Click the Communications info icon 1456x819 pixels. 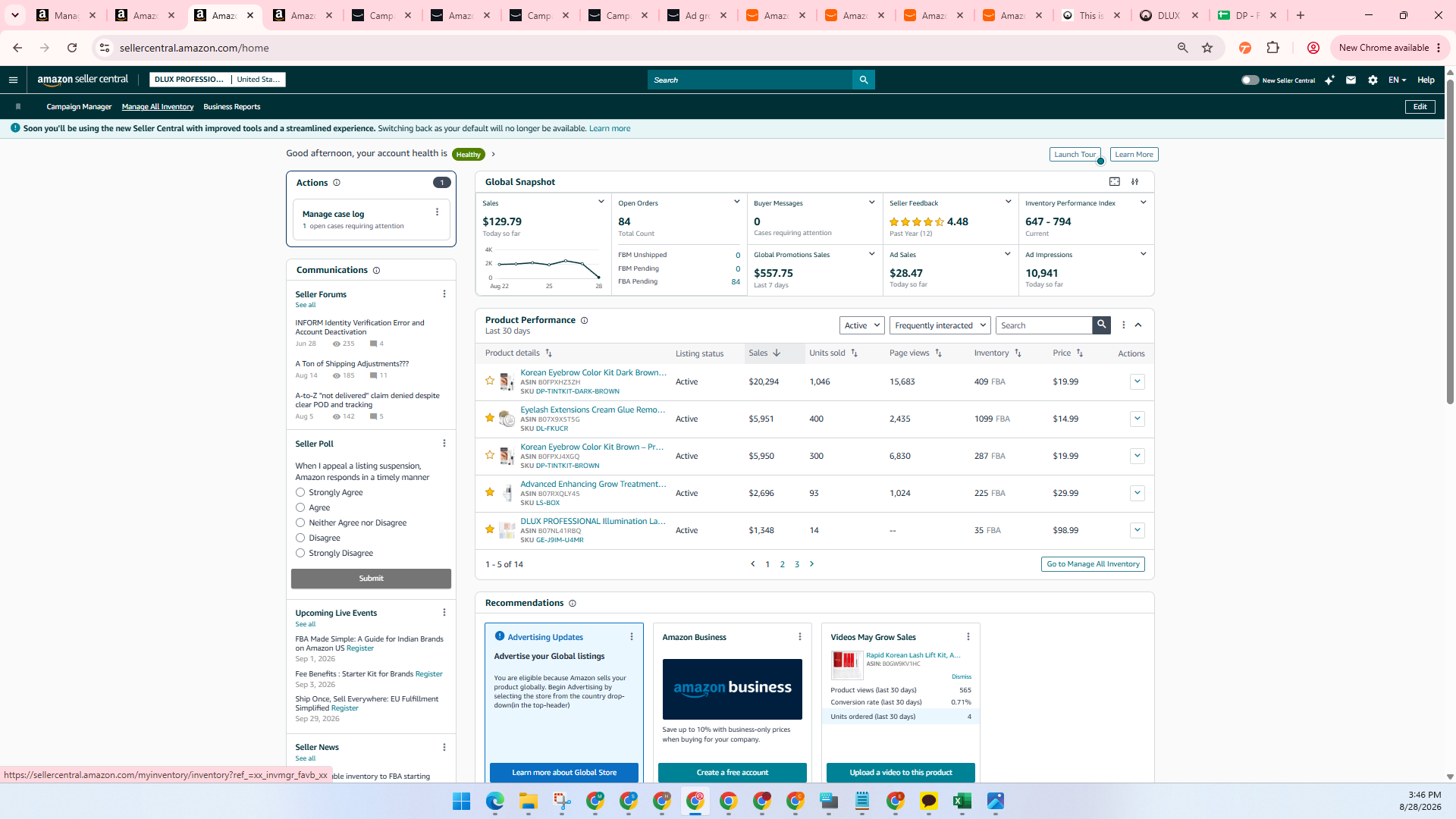[x=376, y=271]
